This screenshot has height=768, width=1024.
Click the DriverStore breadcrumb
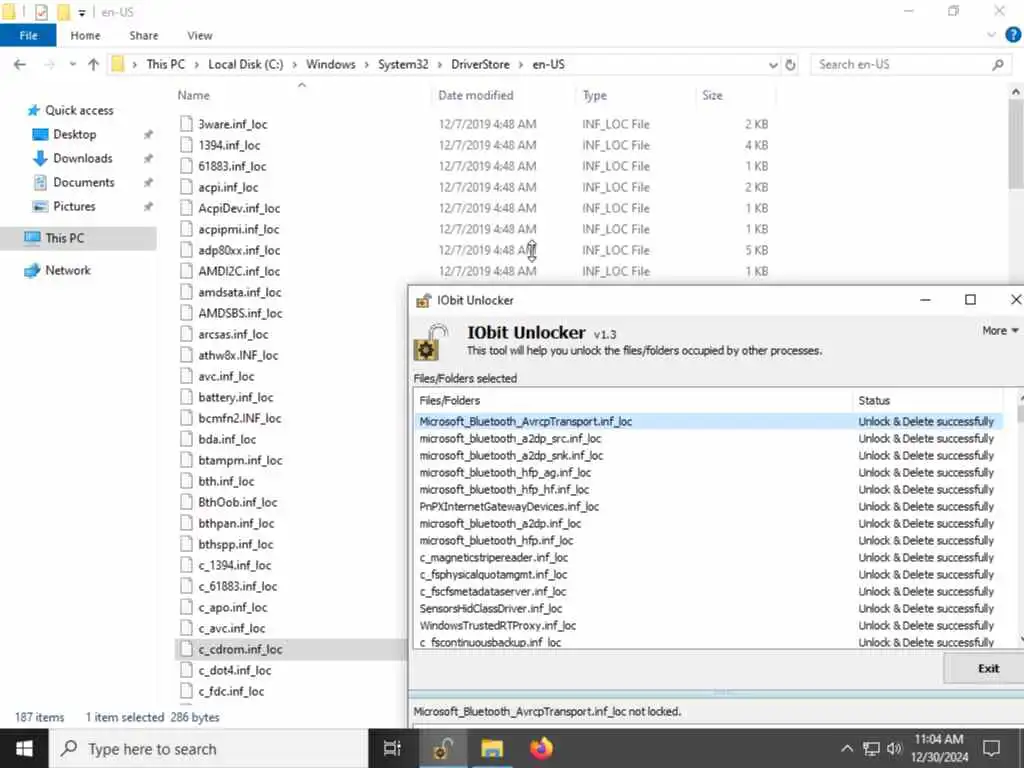[480, 64]
